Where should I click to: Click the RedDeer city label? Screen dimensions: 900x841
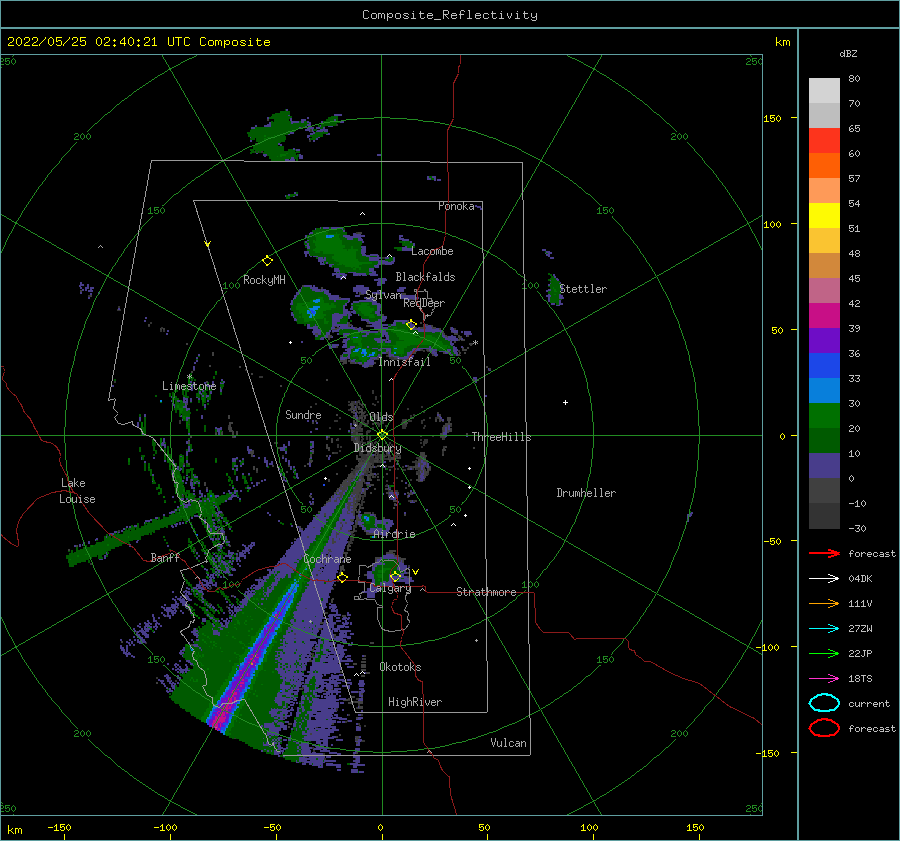point(424,303)
